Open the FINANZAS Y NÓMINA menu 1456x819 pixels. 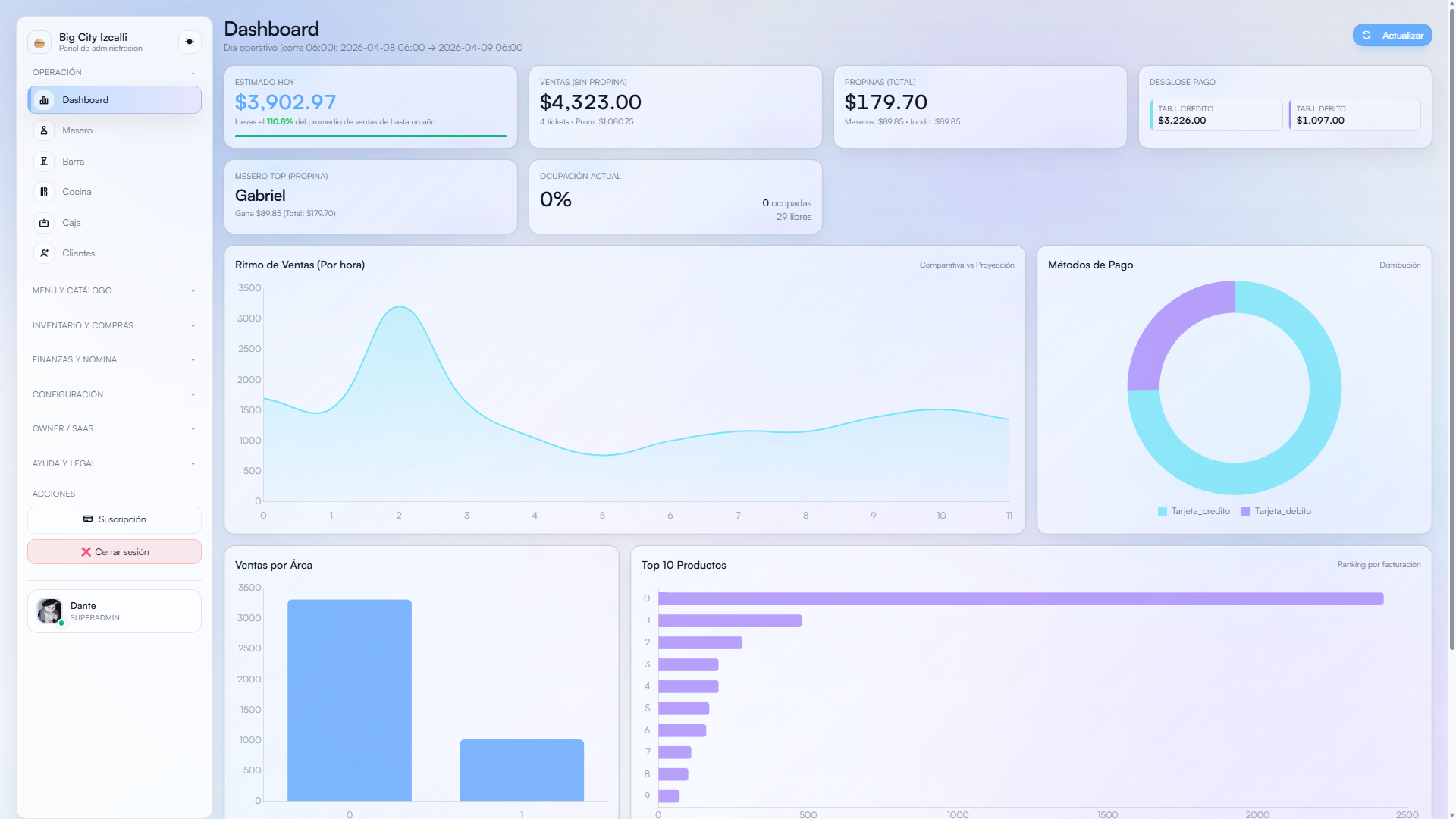point(114,359)
